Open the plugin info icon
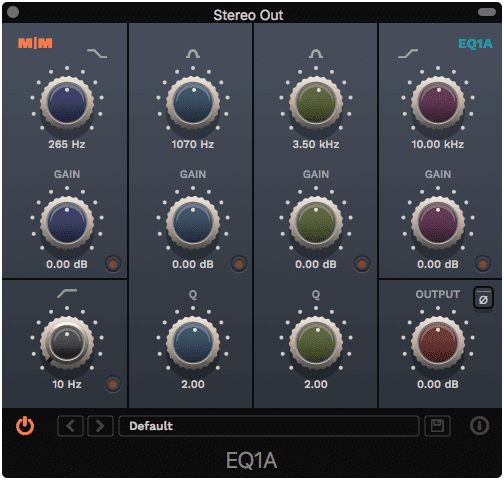 click(479, 426)
